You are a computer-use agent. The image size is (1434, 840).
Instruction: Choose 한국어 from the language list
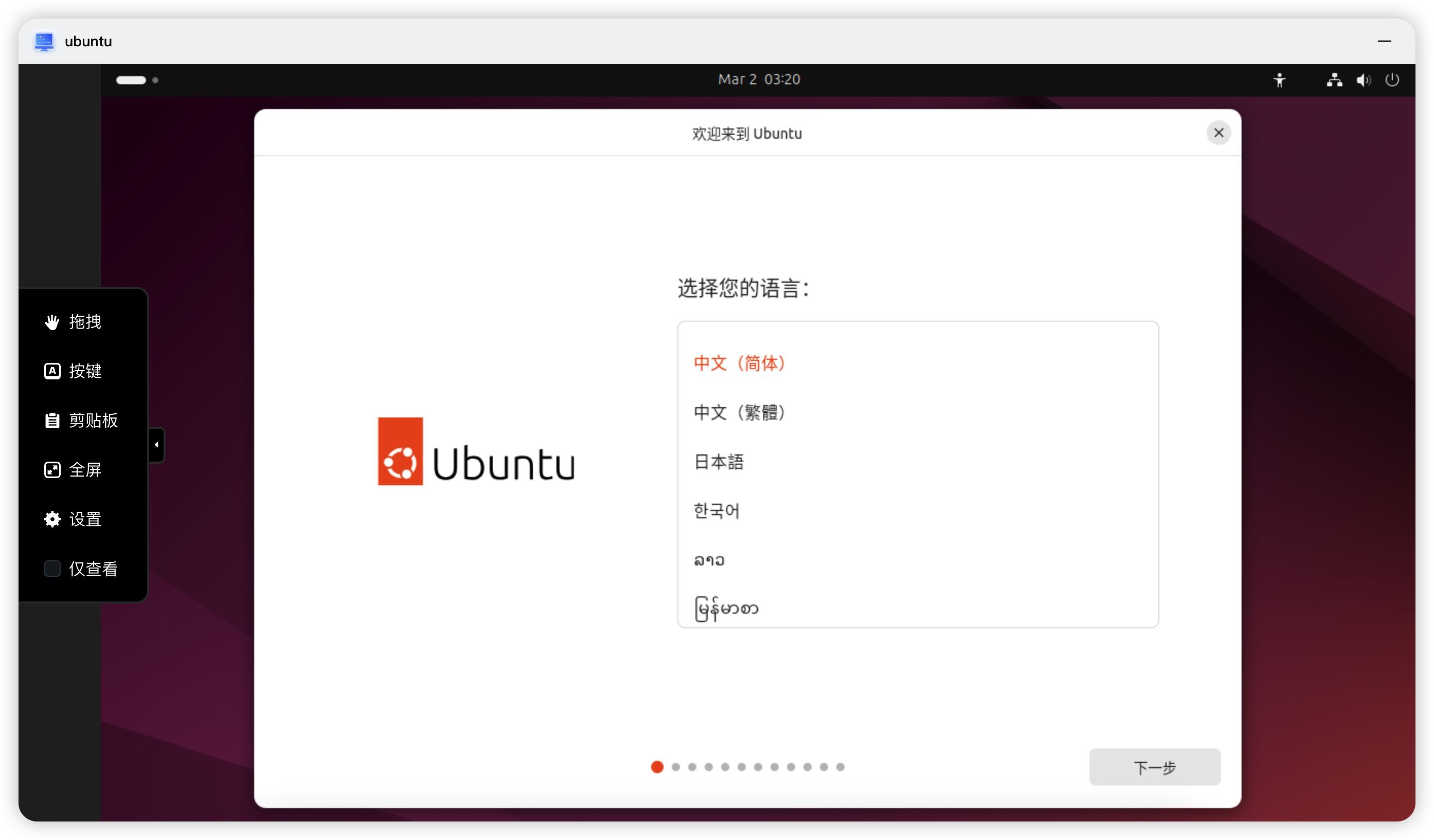(x=716, y=510)
